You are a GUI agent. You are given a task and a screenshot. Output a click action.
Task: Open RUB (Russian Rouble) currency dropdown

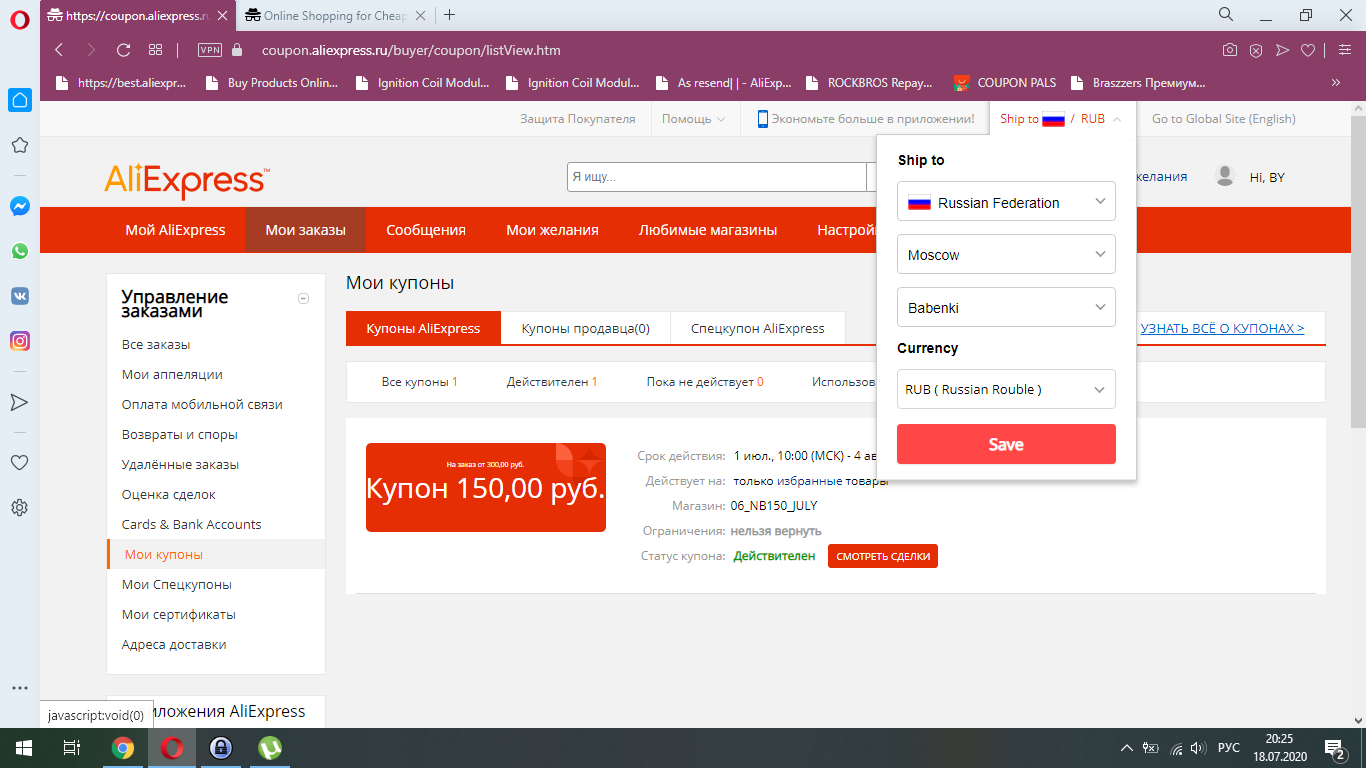[1006, 389]
